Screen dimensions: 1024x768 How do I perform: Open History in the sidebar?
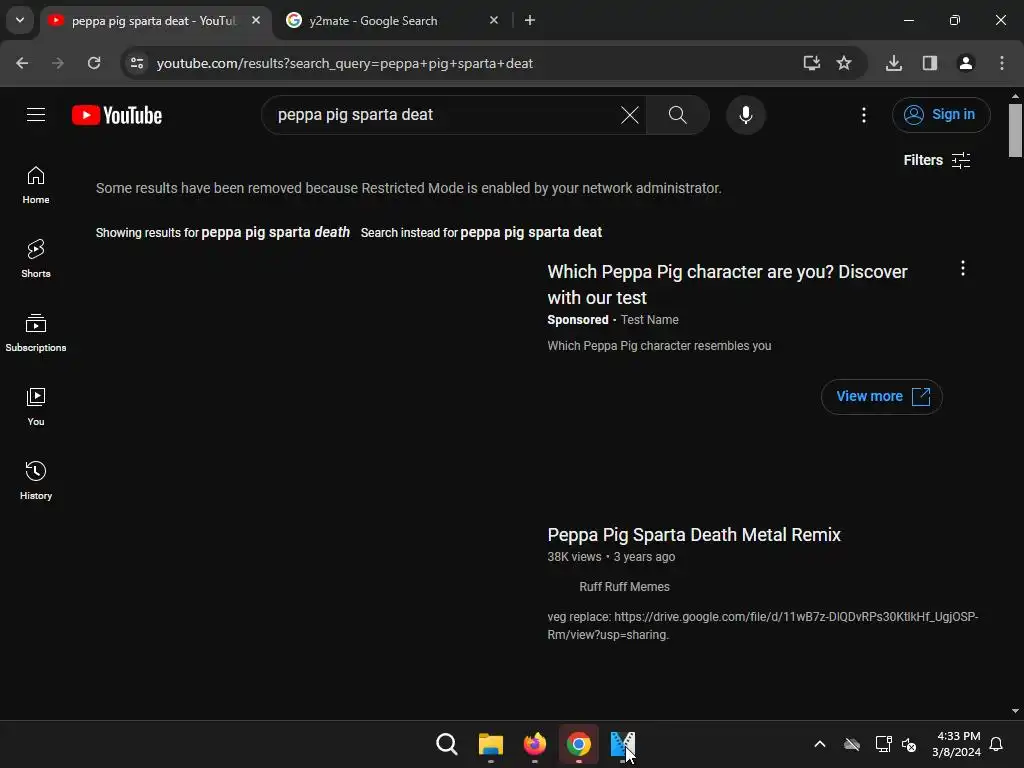36,481
